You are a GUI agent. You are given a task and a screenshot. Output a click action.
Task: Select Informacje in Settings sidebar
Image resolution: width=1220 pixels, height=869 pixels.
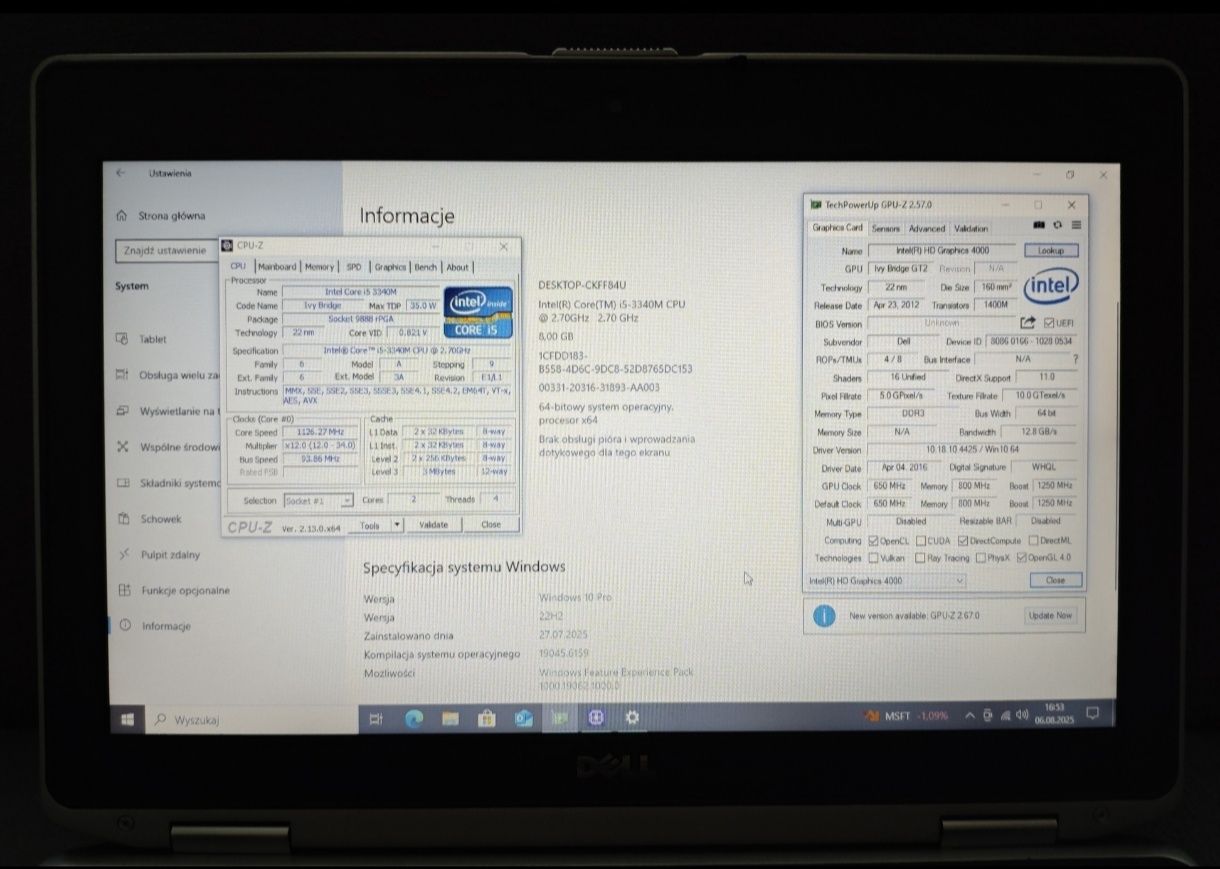pyautogui.click(x=154, y=626)
